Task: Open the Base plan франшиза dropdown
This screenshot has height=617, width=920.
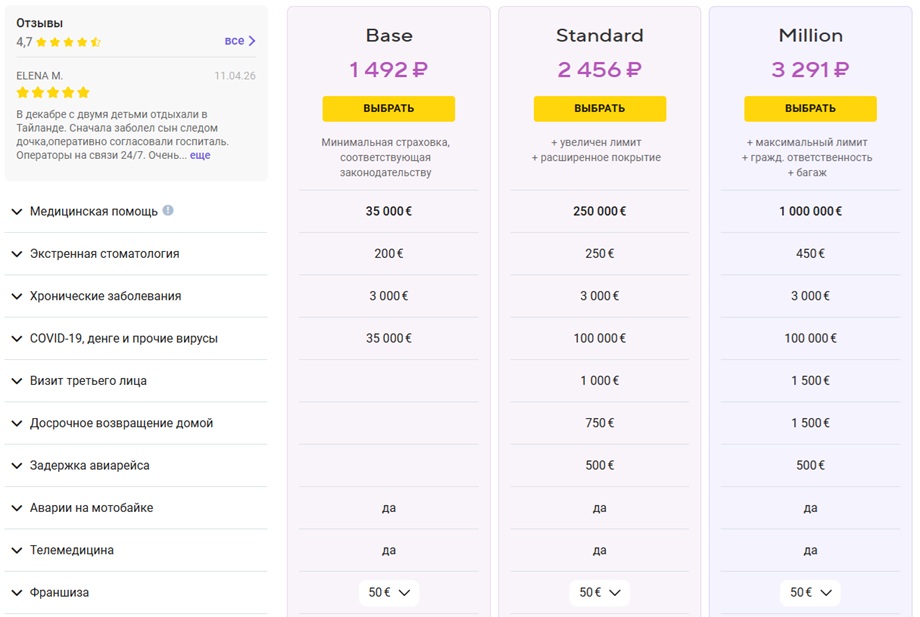Action: (388, 592)
